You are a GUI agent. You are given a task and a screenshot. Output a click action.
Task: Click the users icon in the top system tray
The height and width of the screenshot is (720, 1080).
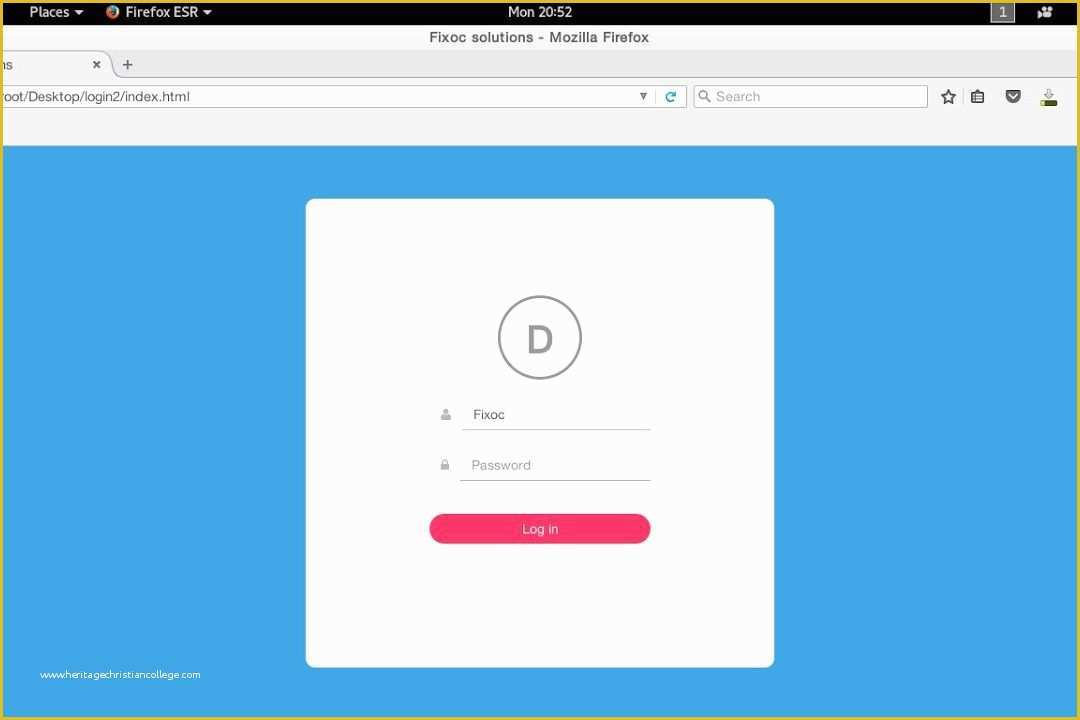(x=1044, y=12)
